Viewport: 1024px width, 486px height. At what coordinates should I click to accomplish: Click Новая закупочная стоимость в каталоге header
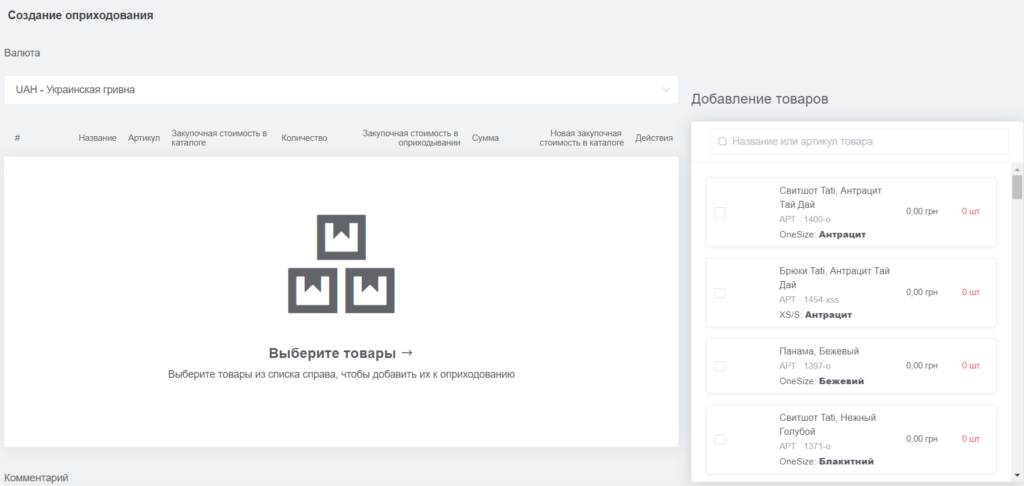[581, 138]
